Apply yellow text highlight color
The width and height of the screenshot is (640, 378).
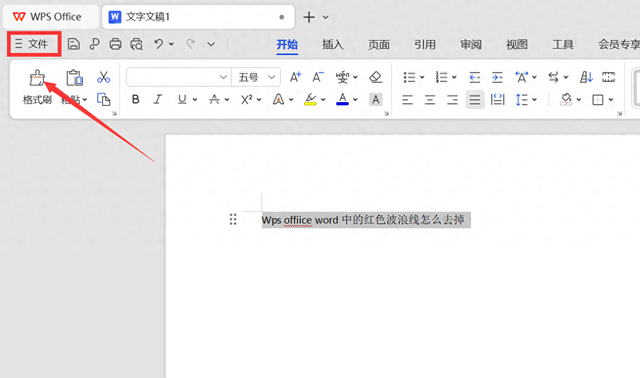pos(311,99)
